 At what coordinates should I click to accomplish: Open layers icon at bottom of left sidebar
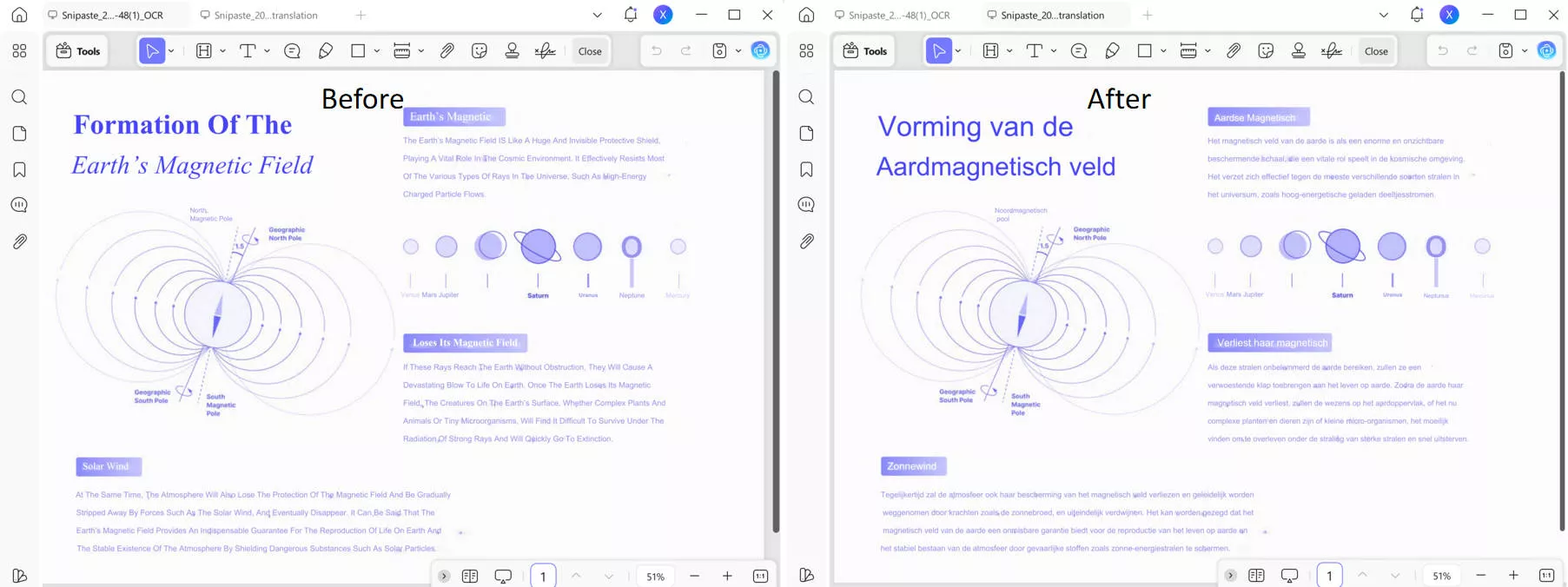(x=19, y=575)
